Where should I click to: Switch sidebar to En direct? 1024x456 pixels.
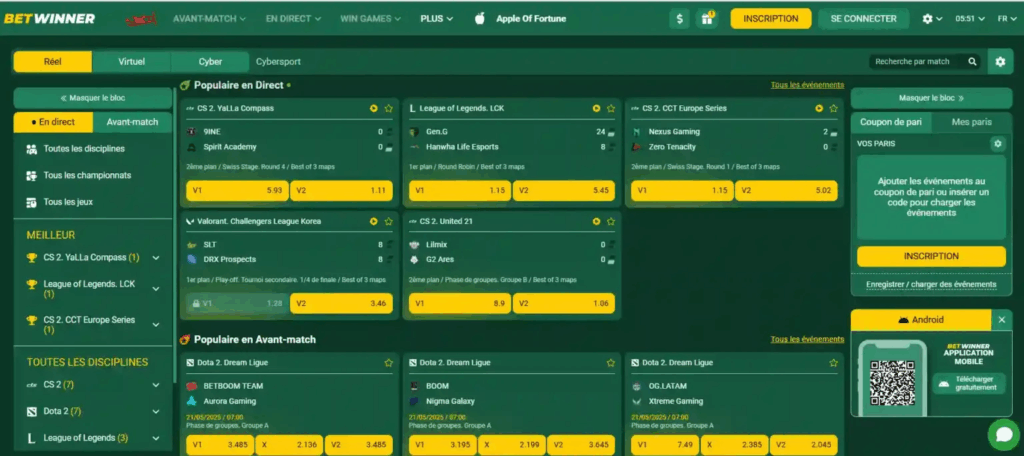coord(54,122)
